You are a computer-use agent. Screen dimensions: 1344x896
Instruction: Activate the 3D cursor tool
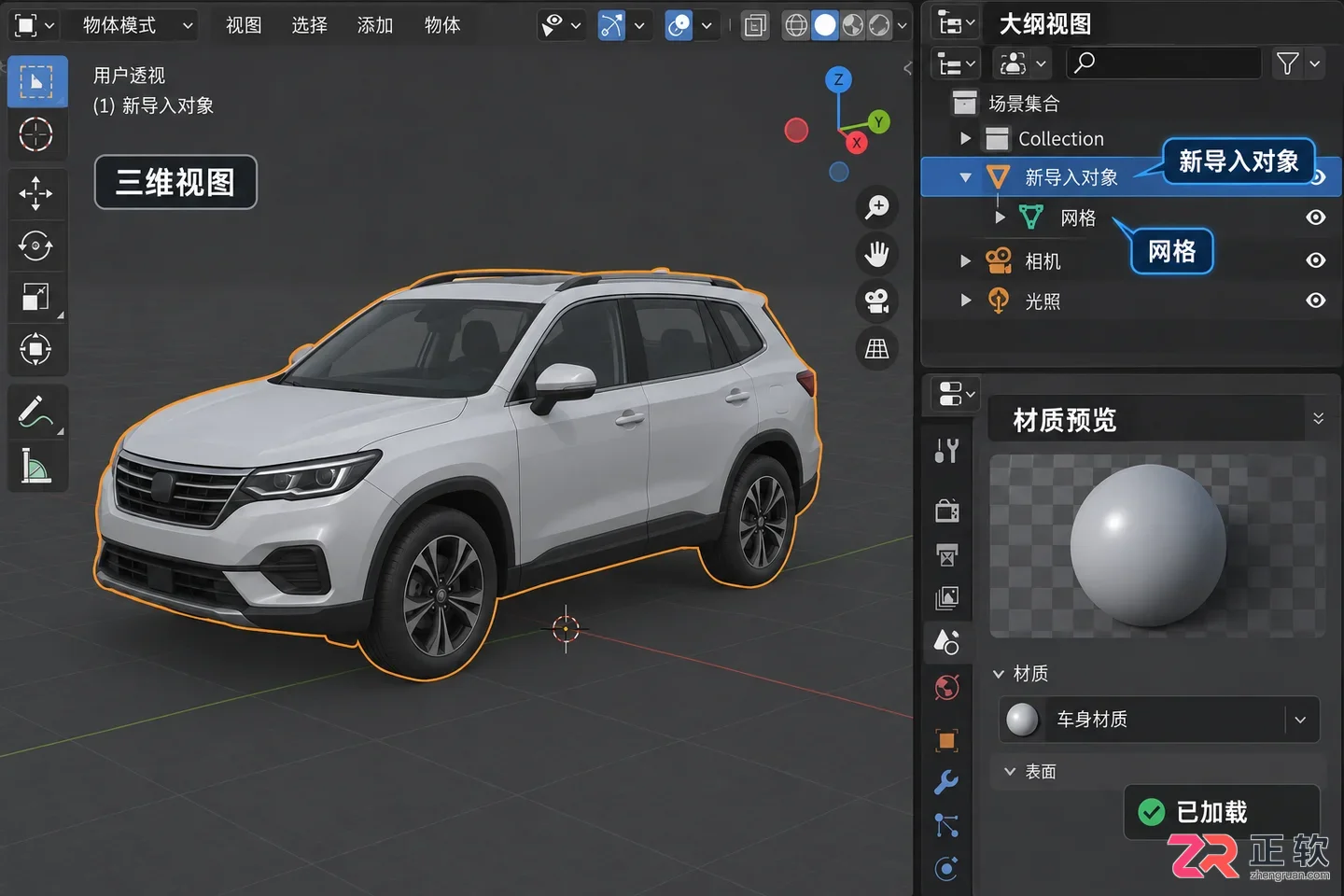click(36, 134)
